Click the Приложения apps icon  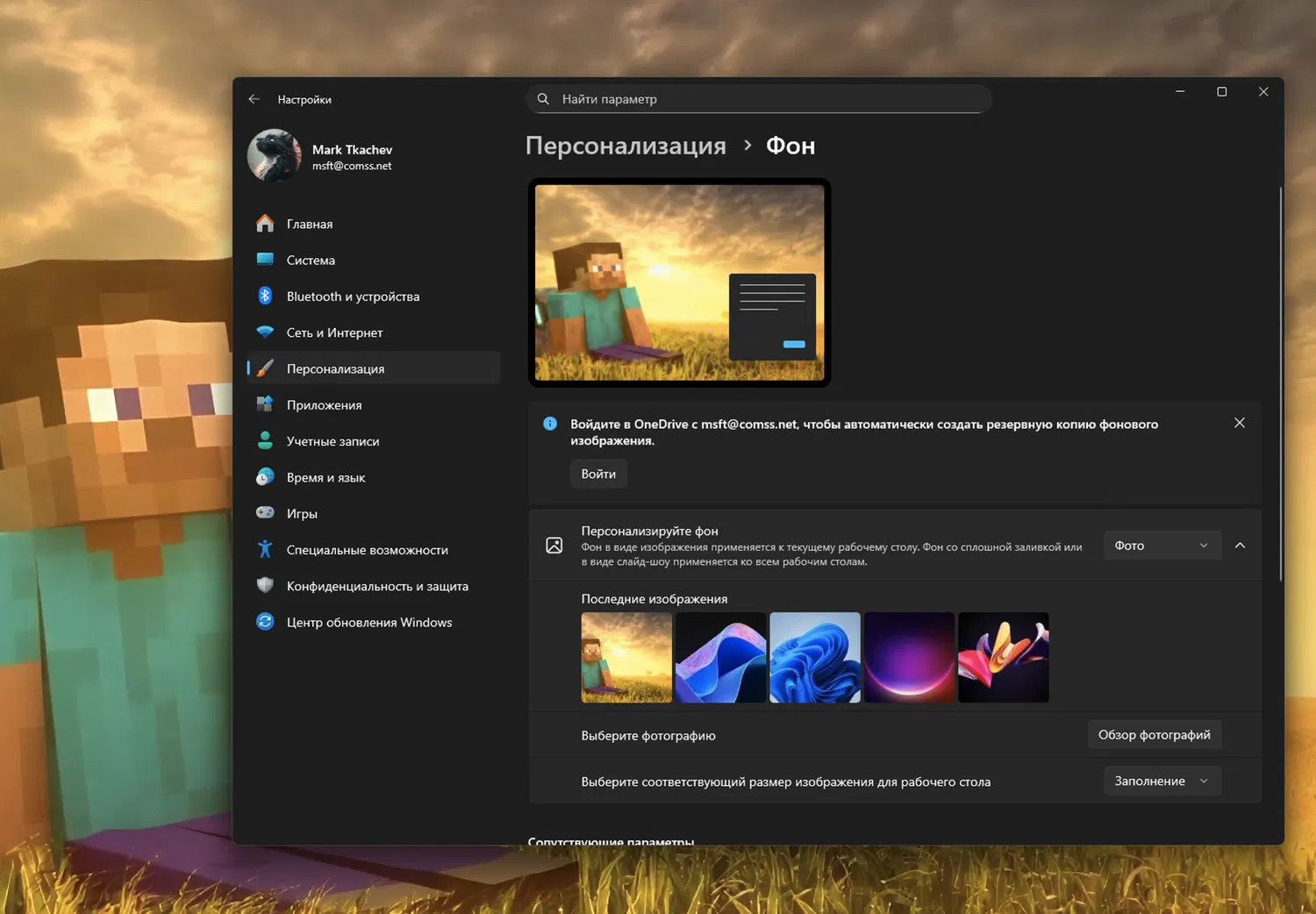point(265,404)
